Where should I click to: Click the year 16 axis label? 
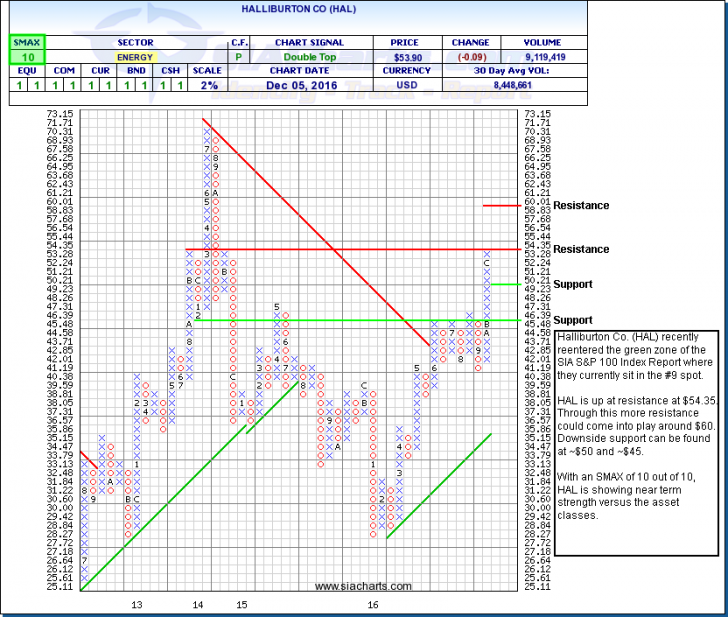pyautogui.click(x=372, y=605)
